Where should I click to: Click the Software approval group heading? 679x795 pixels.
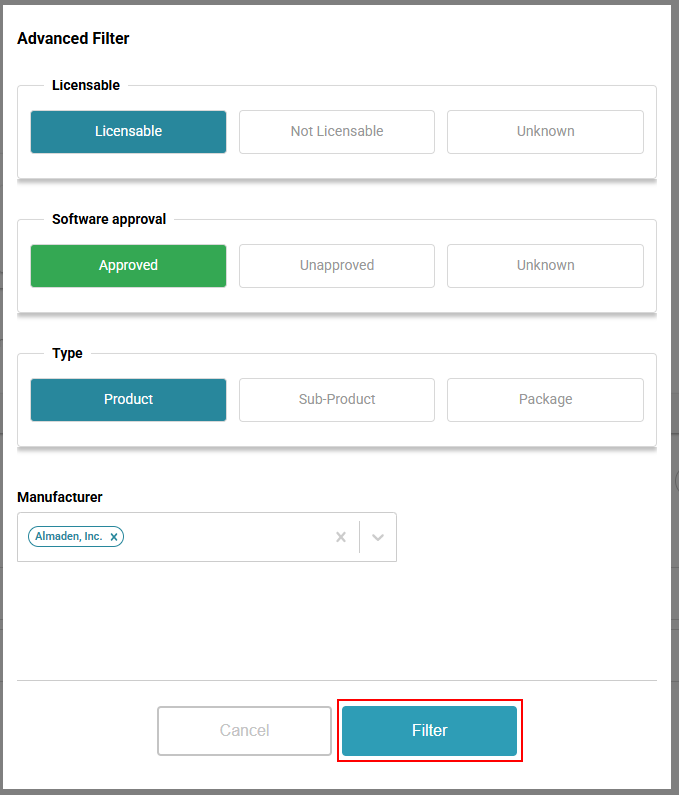coord(109,219)
